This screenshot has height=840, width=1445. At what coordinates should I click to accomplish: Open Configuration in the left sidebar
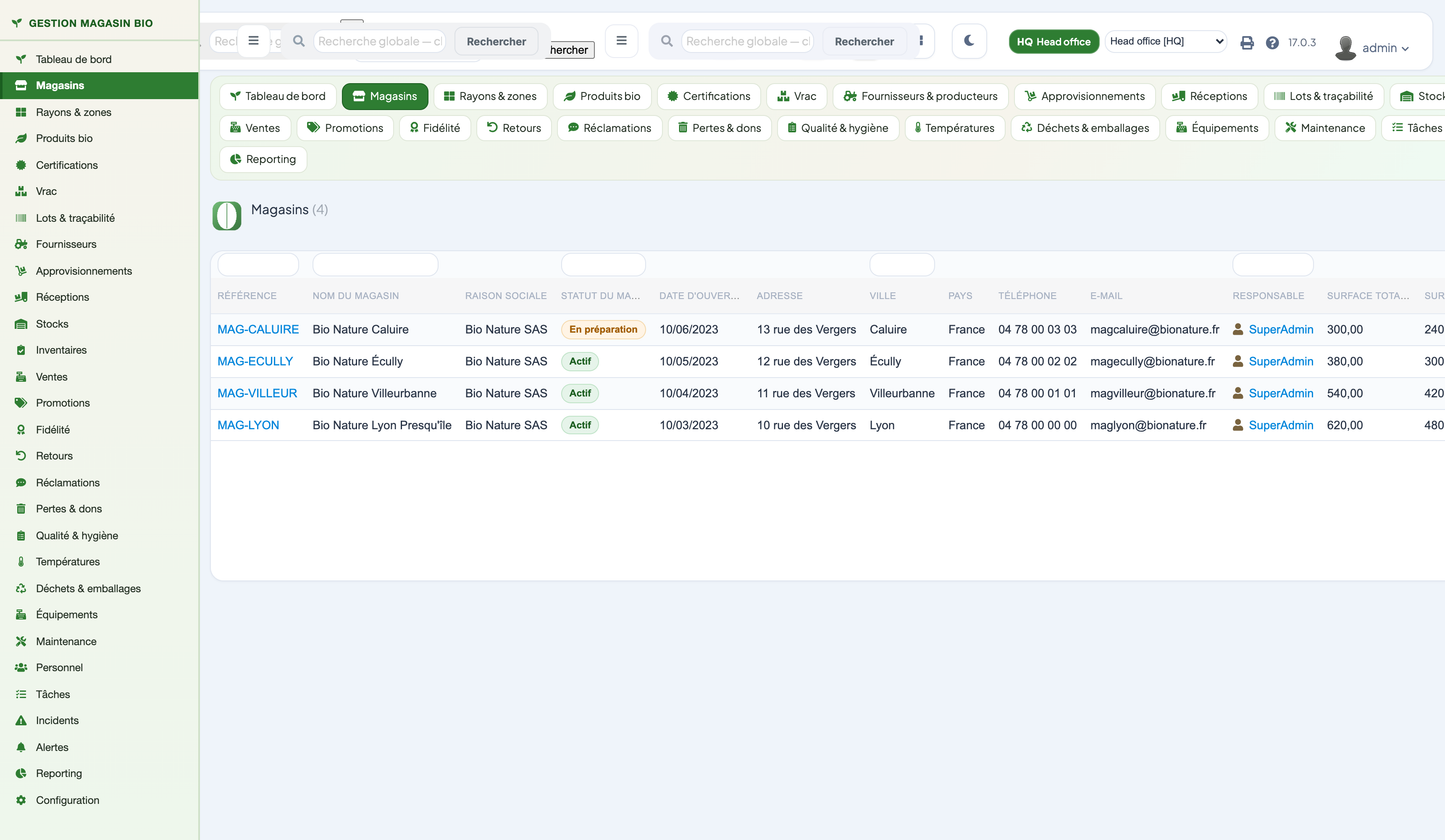click(x=99, y=800)
